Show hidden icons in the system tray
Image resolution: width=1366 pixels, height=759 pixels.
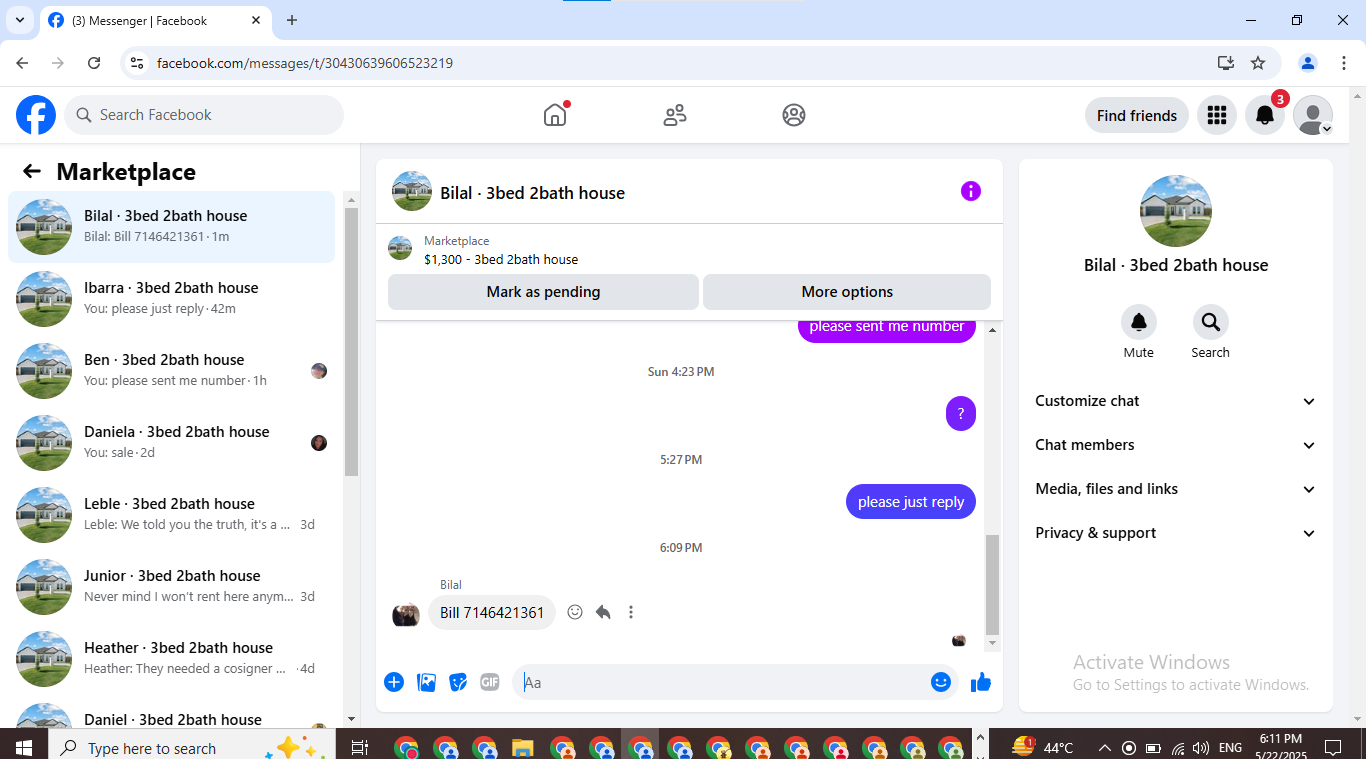pos(1105,748)
